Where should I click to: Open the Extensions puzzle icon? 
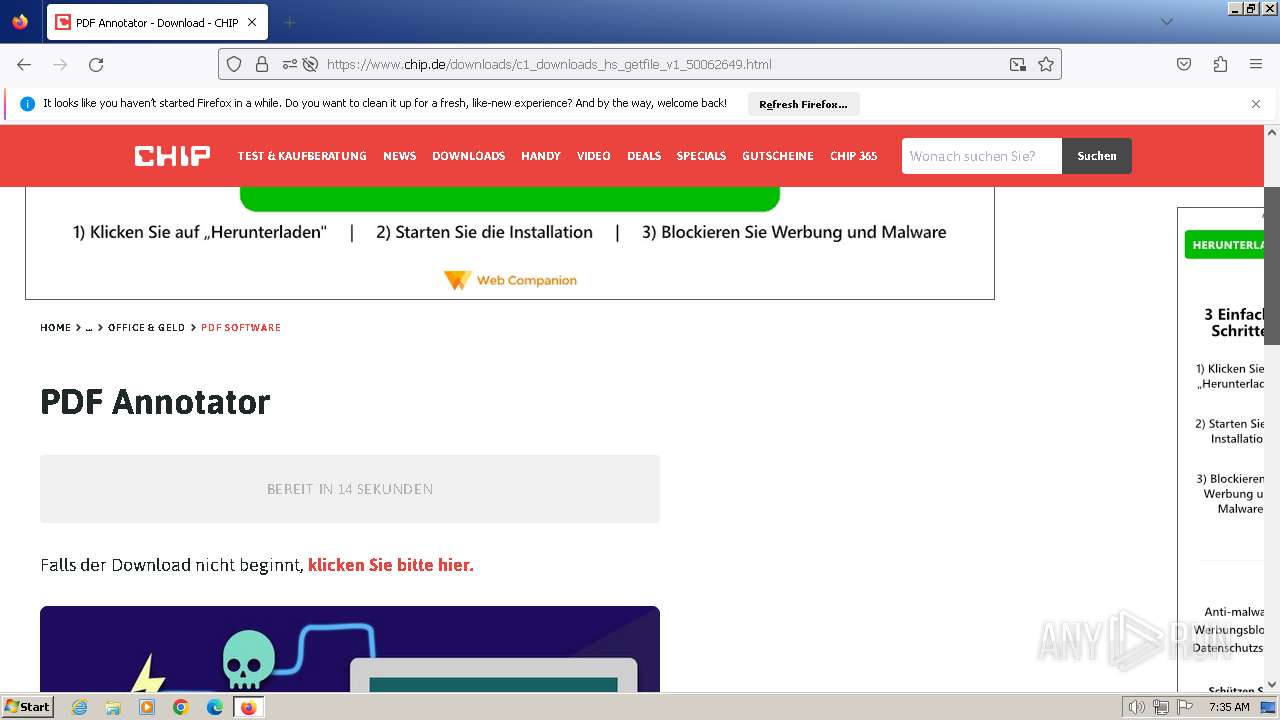pos(1220,64)
